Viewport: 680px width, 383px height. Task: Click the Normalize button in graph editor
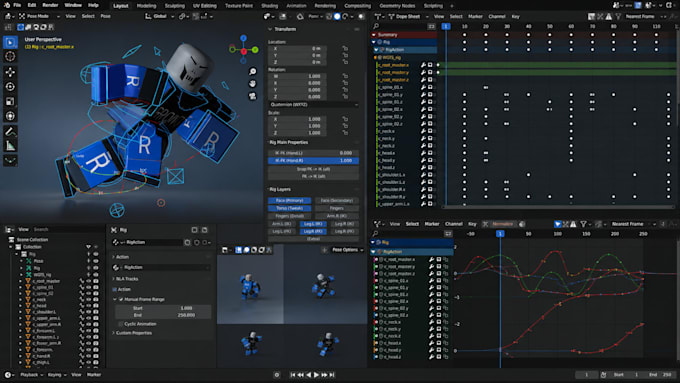click(x=502, y=224)
